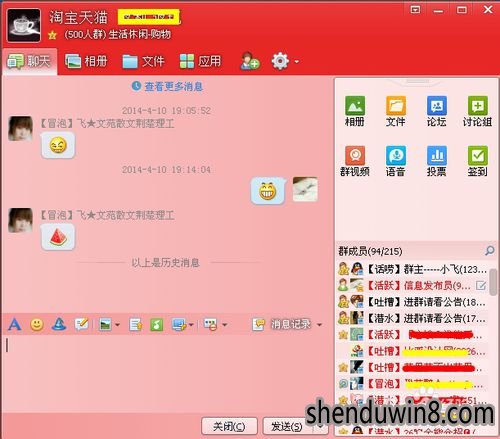
Task: Click the group star icon by 500人群
Action: click(52, 35)
